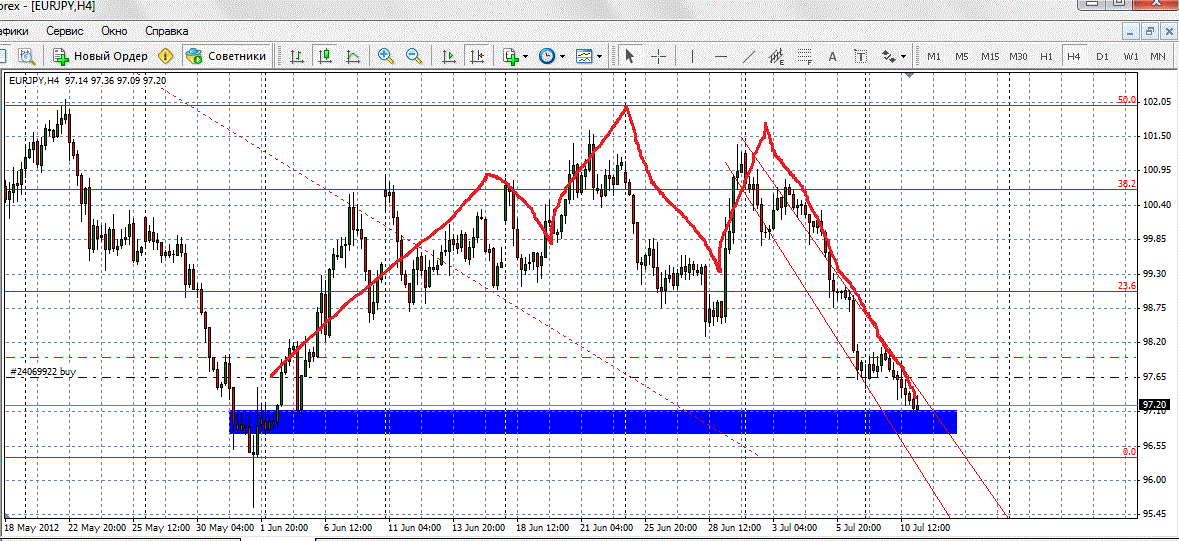Pick the trendline drawing tool
The width and height of the screenshot is (1179, 541).
point(749,56)
